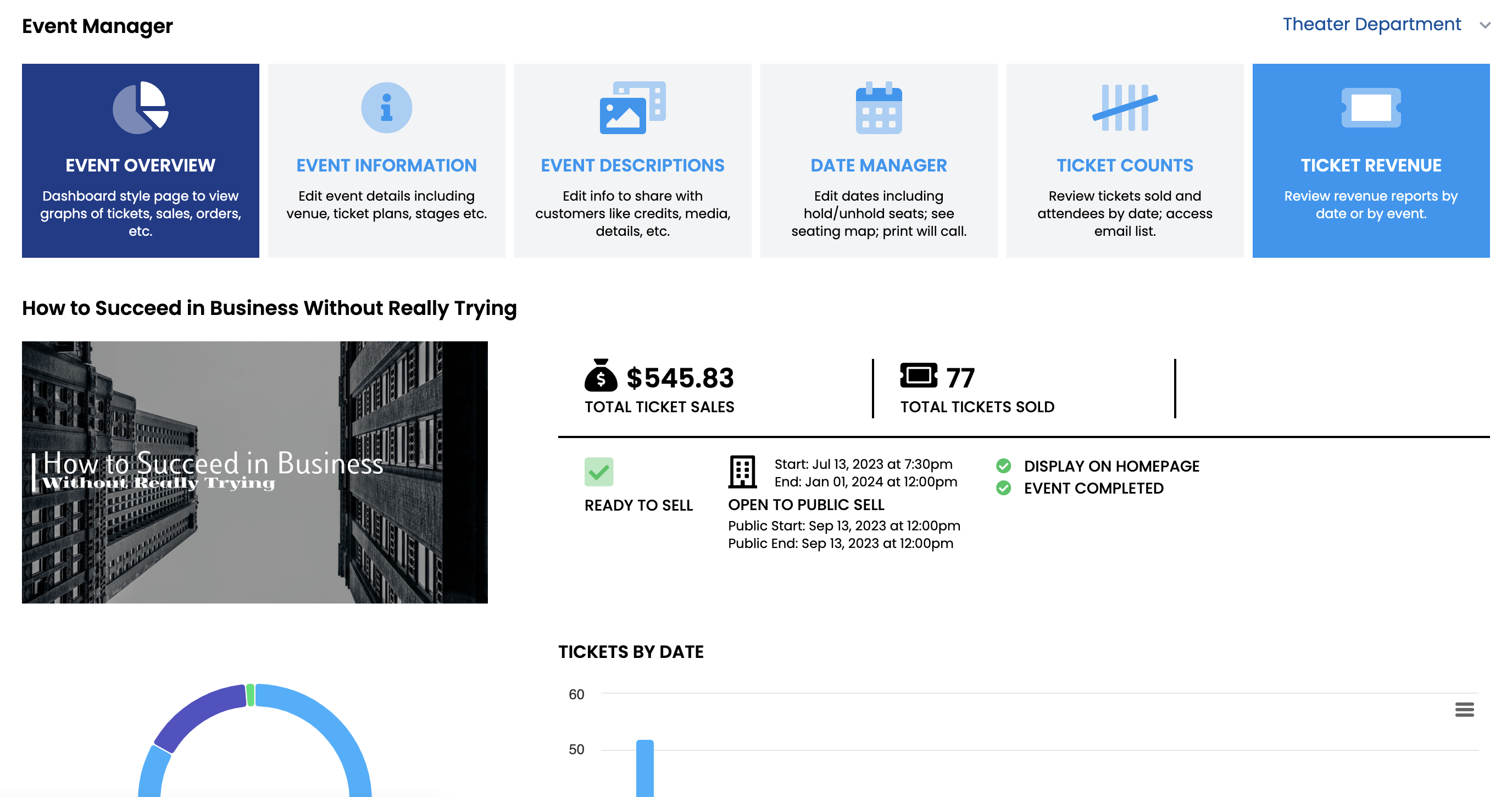
Task: Click the Event Manager page heading
Action: (x=97, y=26)
